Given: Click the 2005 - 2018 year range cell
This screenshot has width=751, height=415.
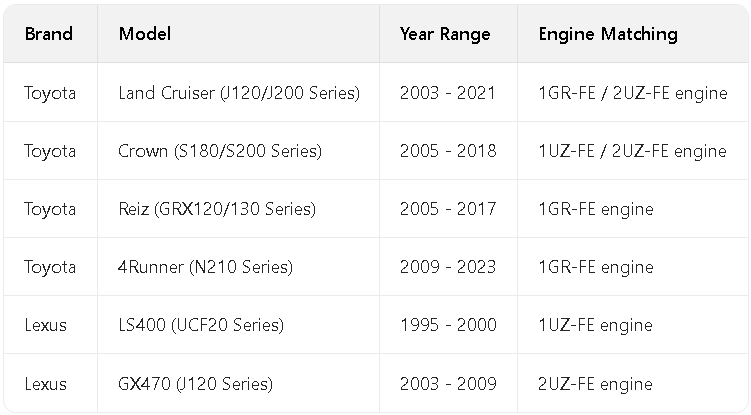Looking at the screenshot, I should (x=448, y=151).
